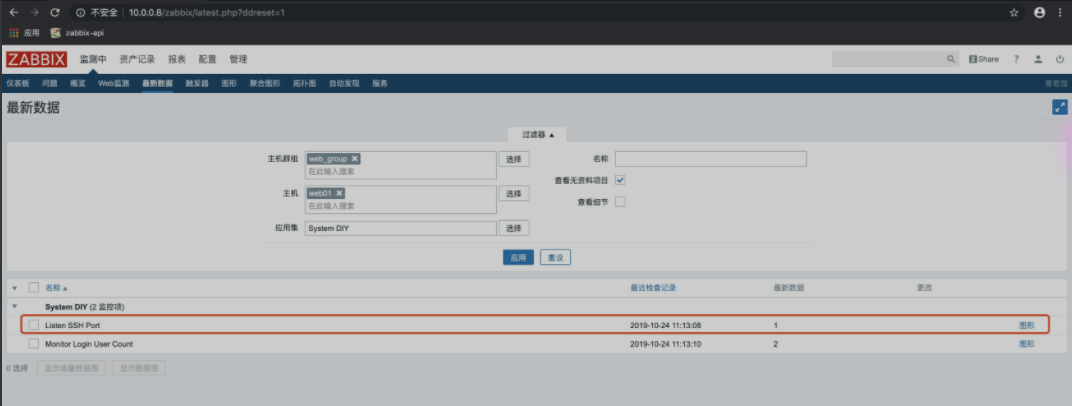Switch to the 触发器 submenu tab
Viewport: 1072px width, 406px height.
(x=197, y=83)
